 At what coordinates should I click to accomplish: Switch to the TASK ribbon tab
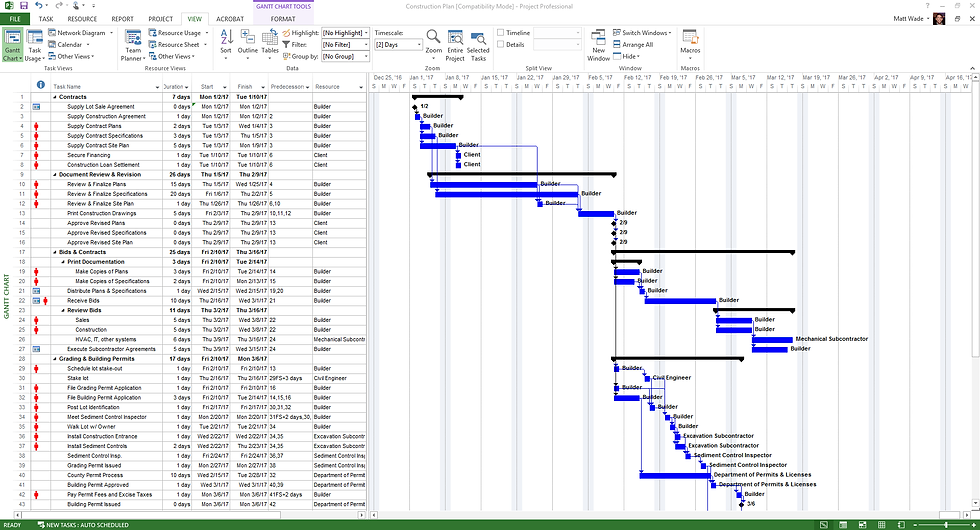(x=46, y=19)
